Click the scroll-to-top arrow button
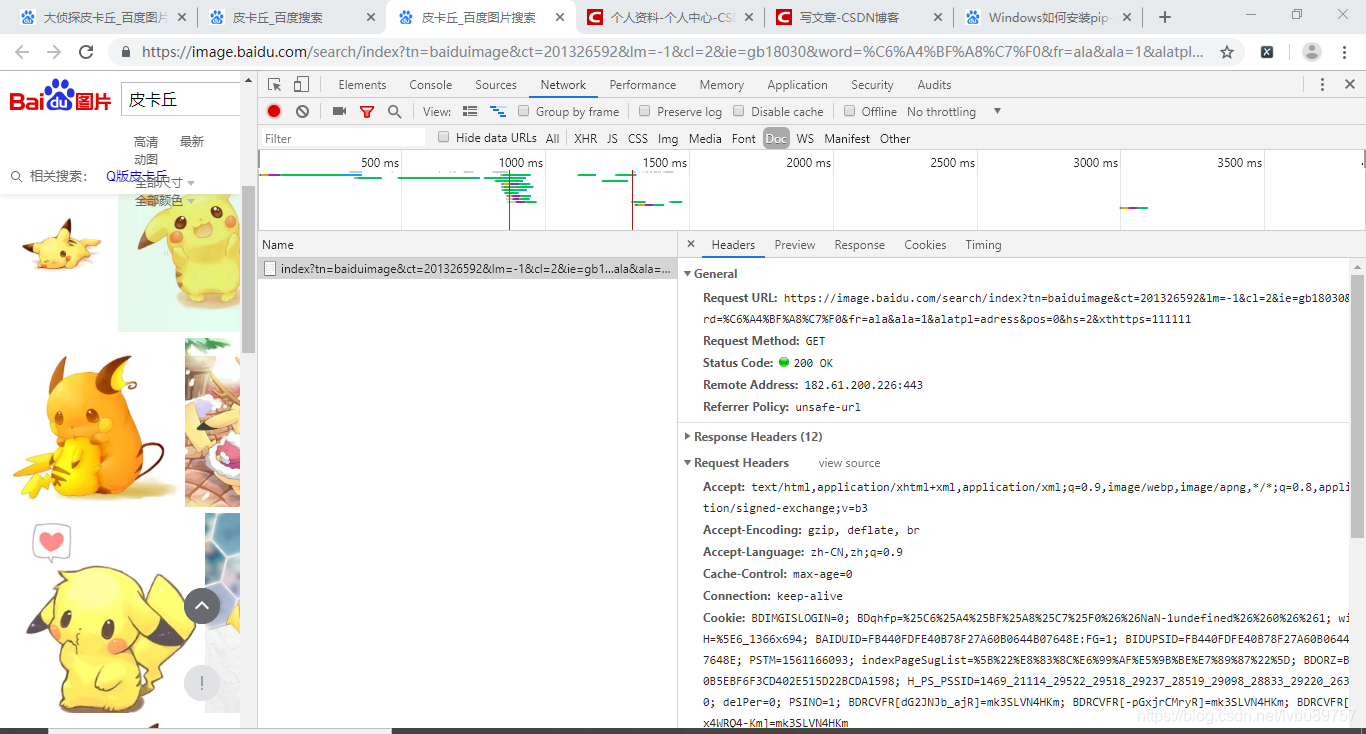This screenshot has height=734, width=1366. click(202, 605)
